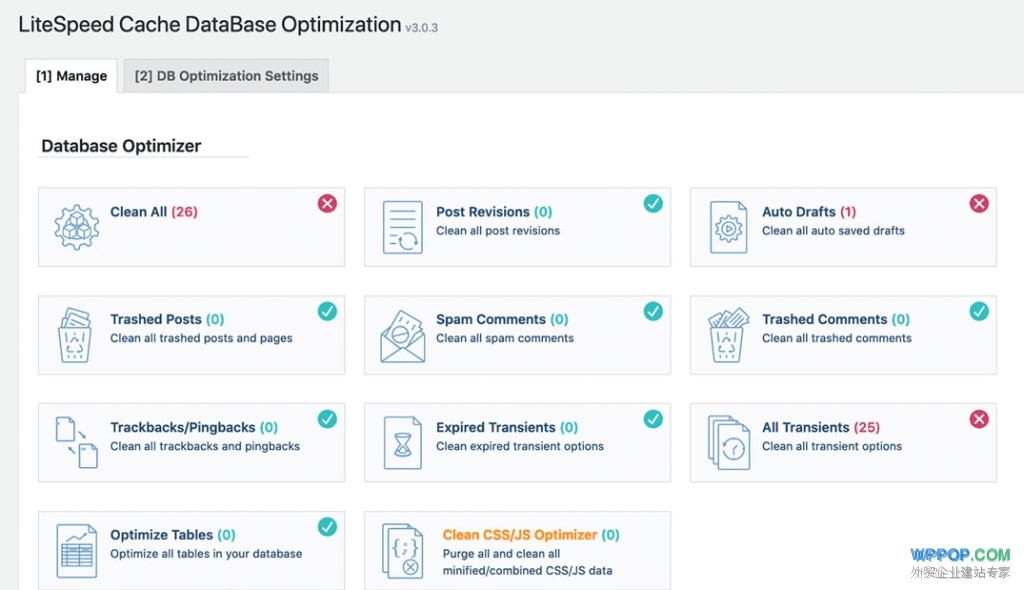Click the orange Clean CSS/JS Optimizer link

point(520,535)
